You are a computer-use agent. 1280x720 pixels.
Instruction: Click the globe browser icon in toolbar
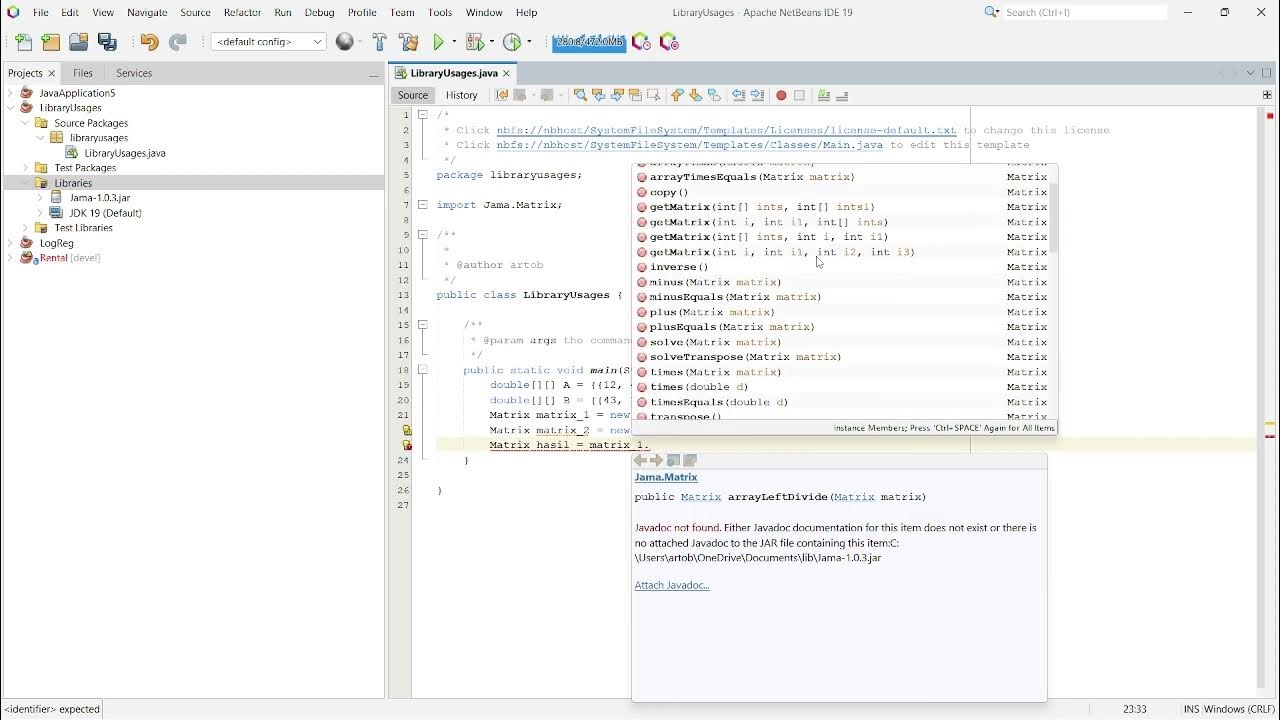(x=345, y=42)
